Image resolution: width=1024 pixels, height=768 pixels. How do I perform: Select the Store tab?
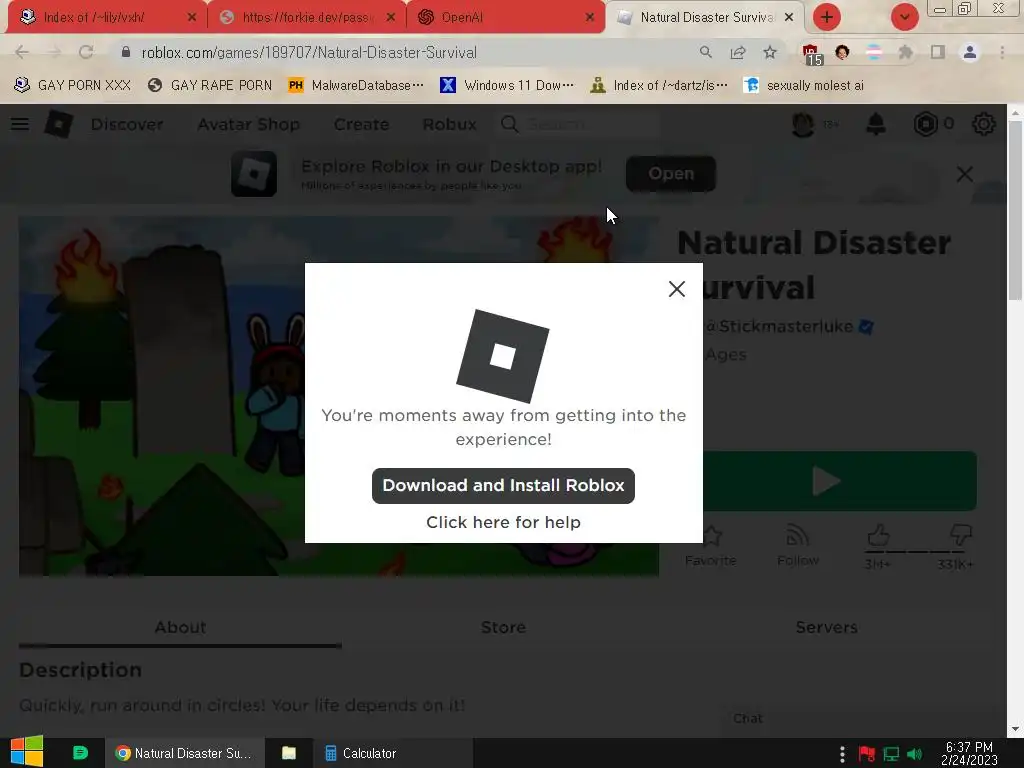tap(503, 627)
